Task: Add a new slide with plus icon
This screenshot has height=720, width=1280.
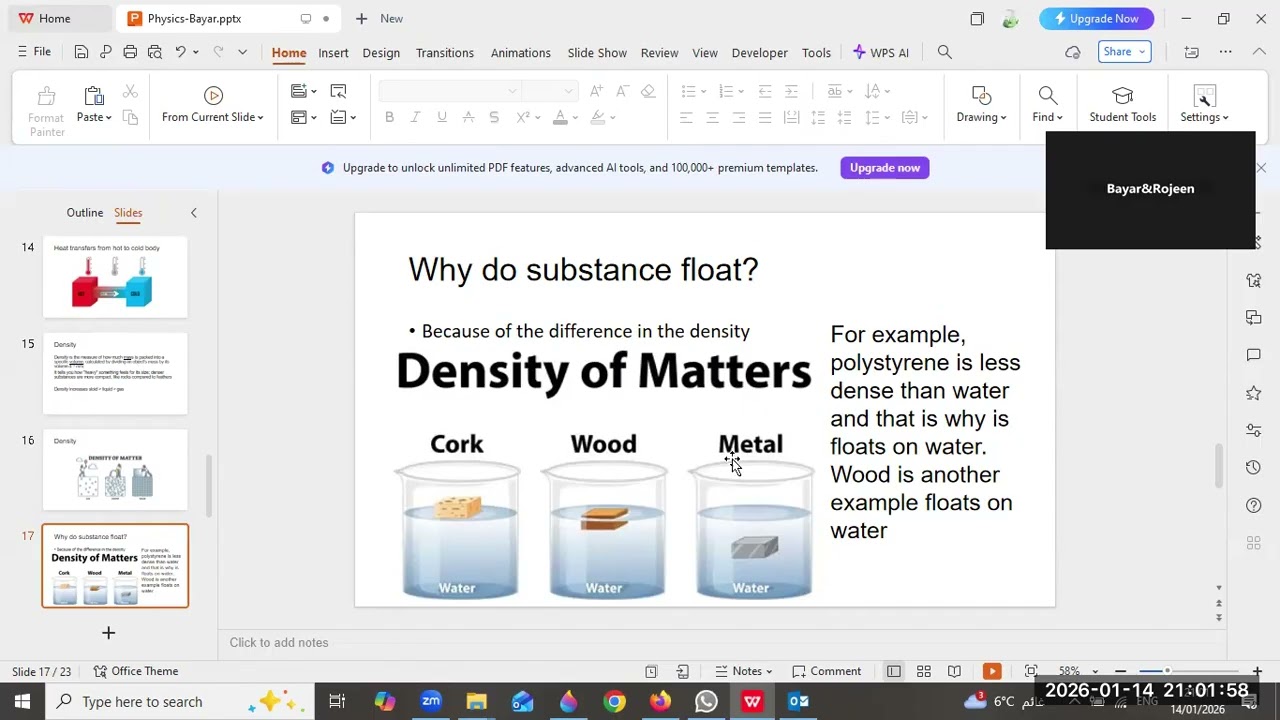Action: click(x=109, y=632)
